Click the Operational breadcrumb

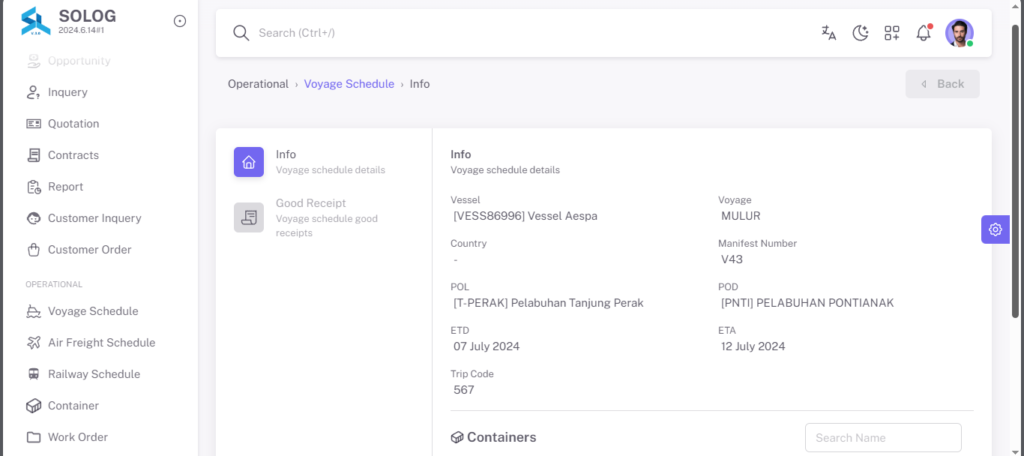click(258, 84)
